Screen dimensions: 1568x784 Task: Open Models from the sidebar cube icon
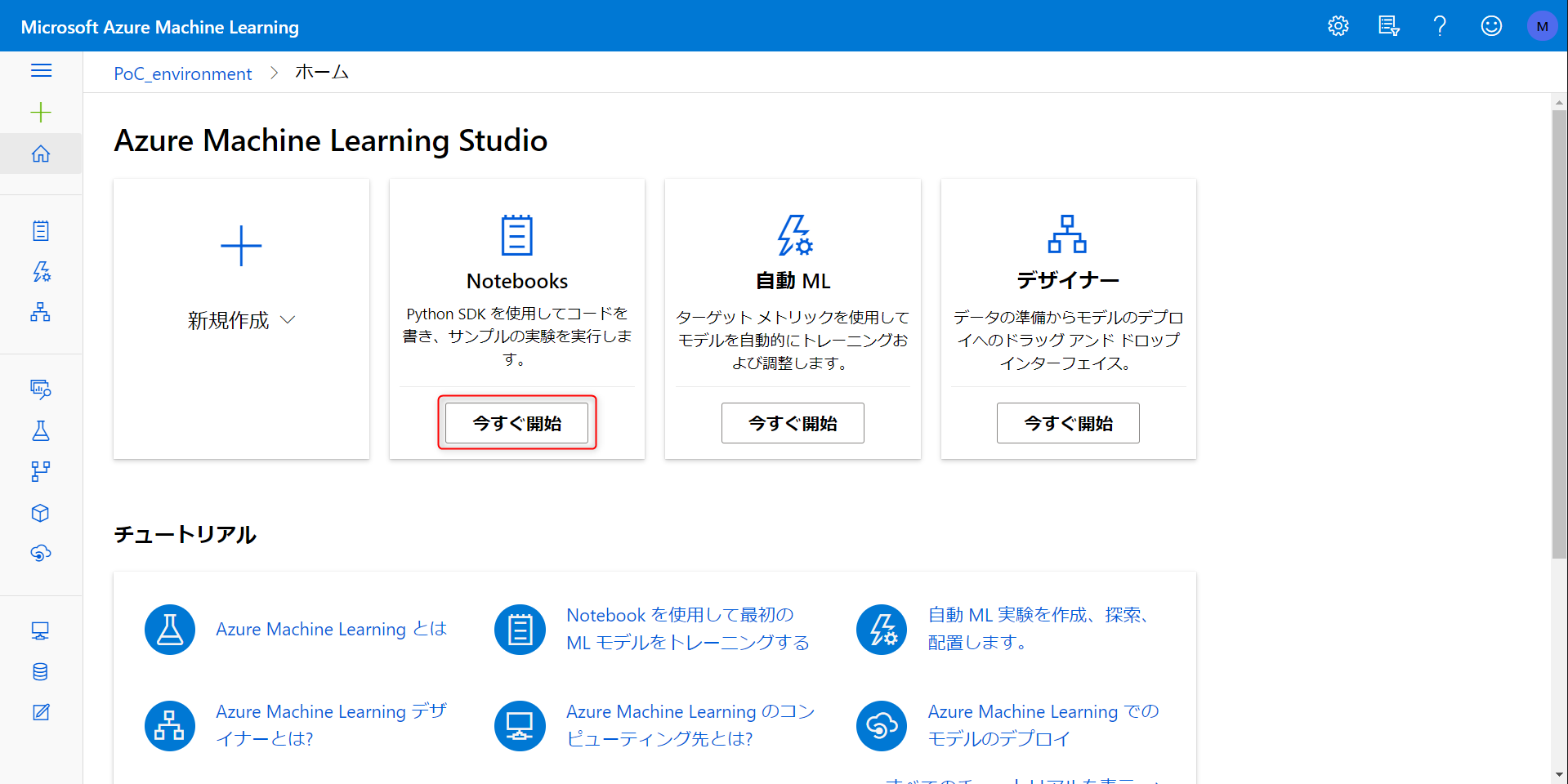point(41,513)
